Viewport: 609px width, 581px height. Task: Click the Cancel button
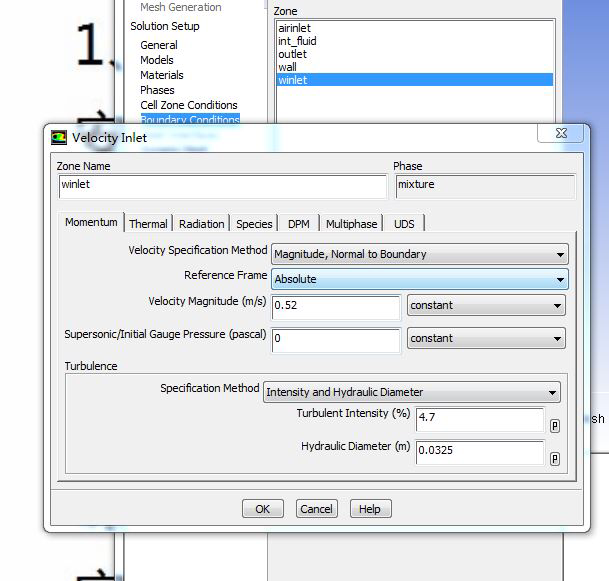click(316, 509)
